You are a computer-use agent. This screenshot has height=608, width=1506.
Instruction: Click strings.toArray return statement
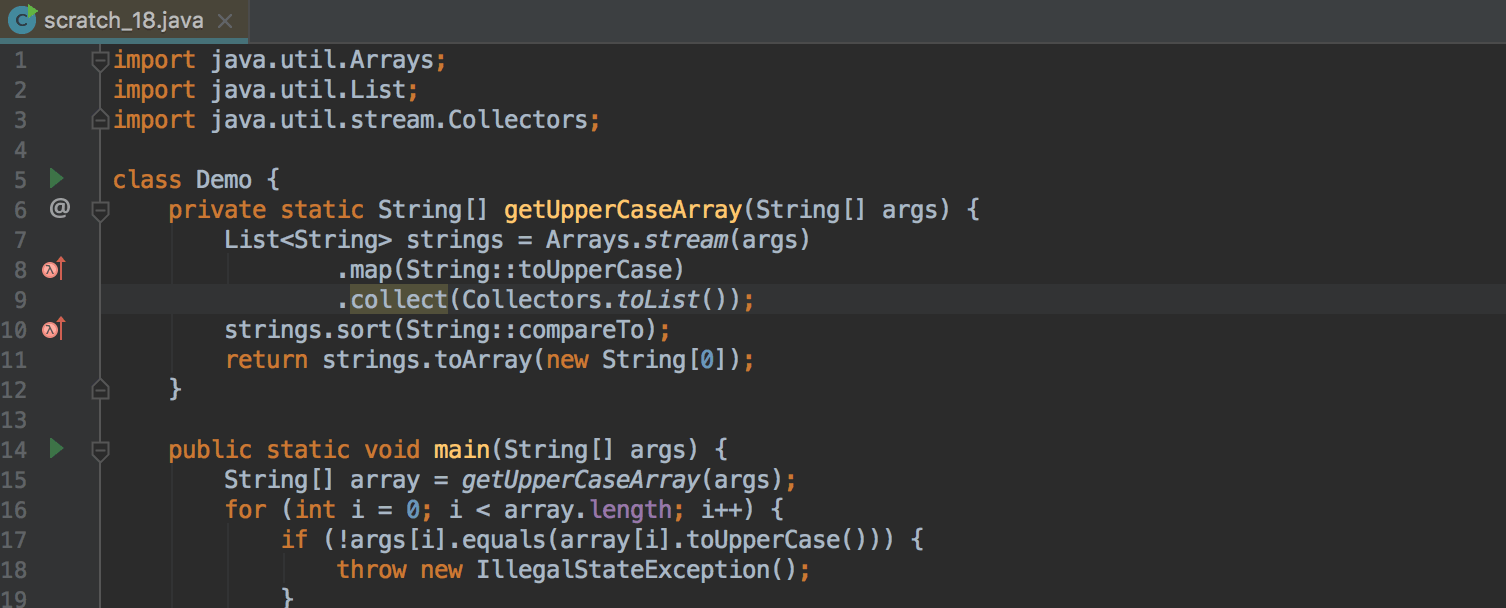(490, 359)
